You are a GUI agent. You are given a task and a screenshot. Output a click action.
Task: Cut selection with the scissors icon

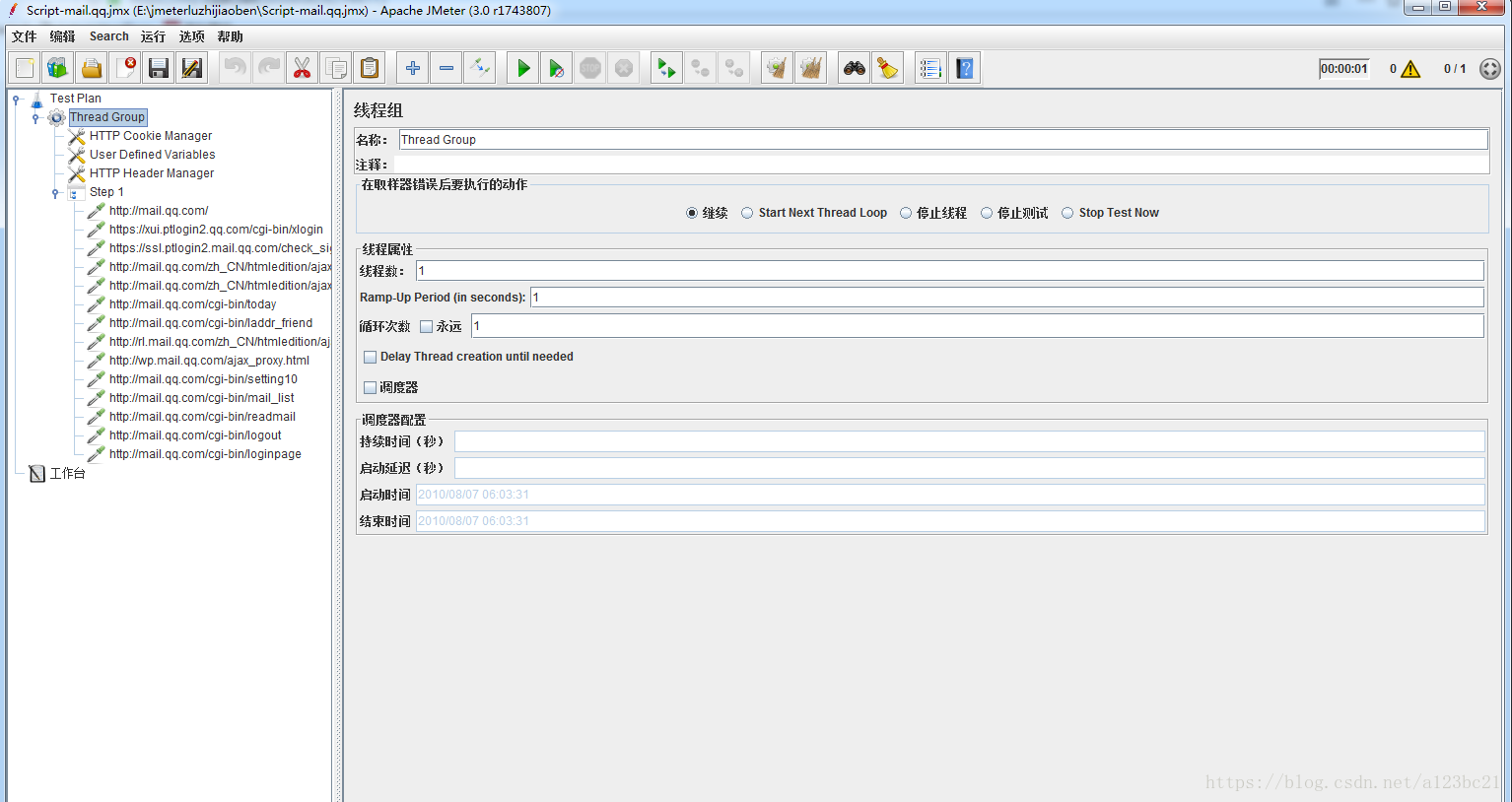[302, 68]
